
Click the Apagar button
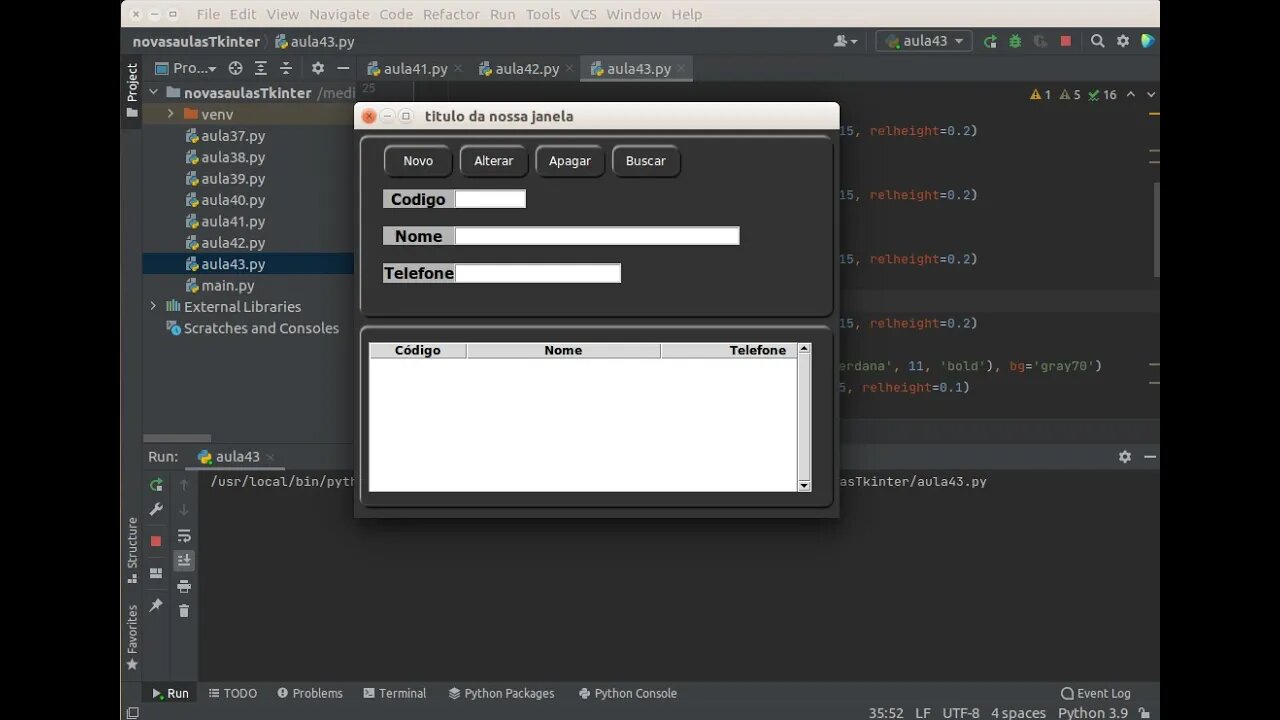pos(570,161)
